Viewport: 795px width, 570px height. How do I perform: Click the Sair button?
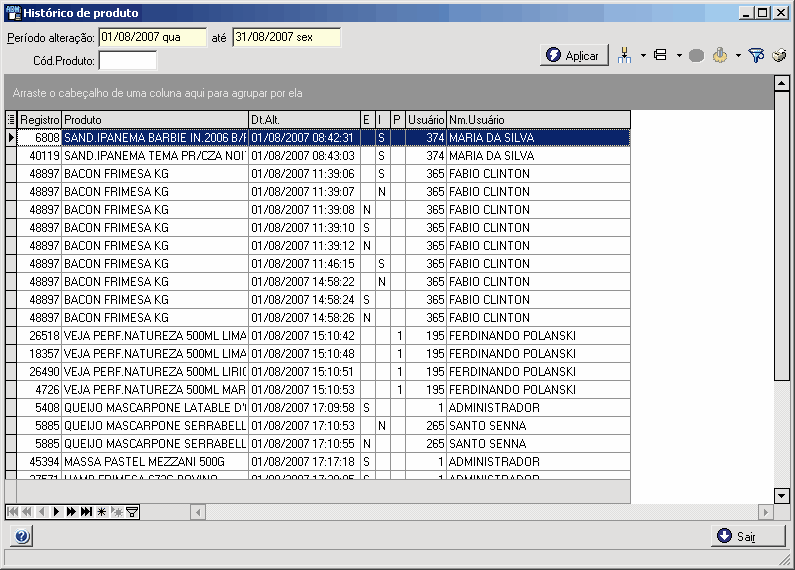pyautogui.click(x=748, y=536)
